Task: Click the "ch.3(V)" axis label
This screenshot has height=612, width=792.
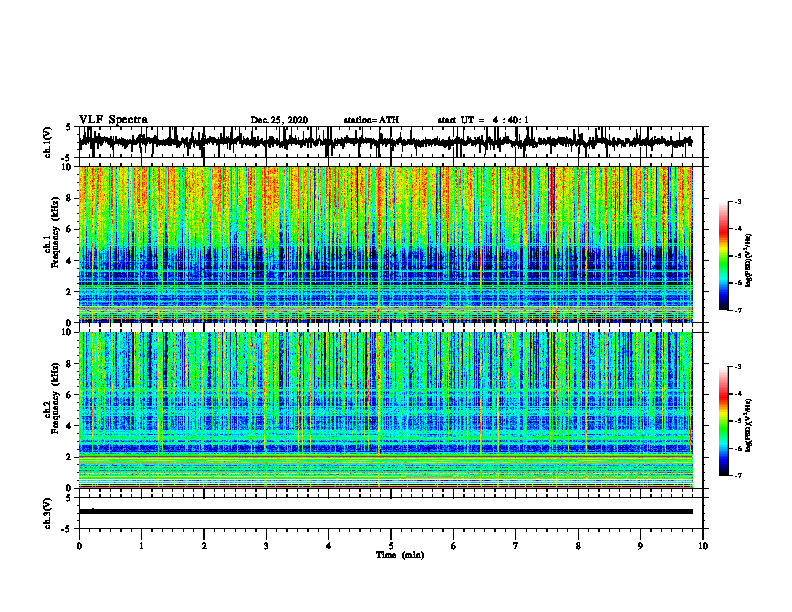Action: click(47, 513)
